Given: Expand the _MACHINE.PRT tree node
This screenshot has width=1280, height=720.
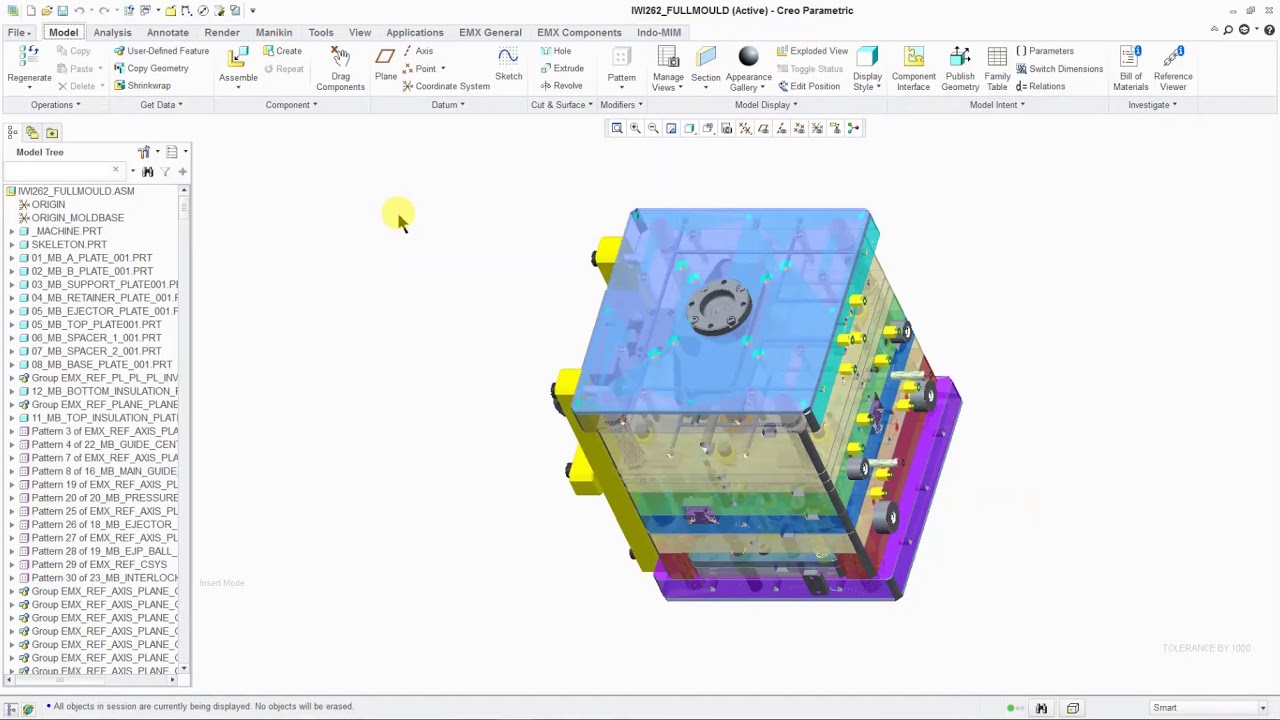Looking at the screenshot, I should 11,231.
